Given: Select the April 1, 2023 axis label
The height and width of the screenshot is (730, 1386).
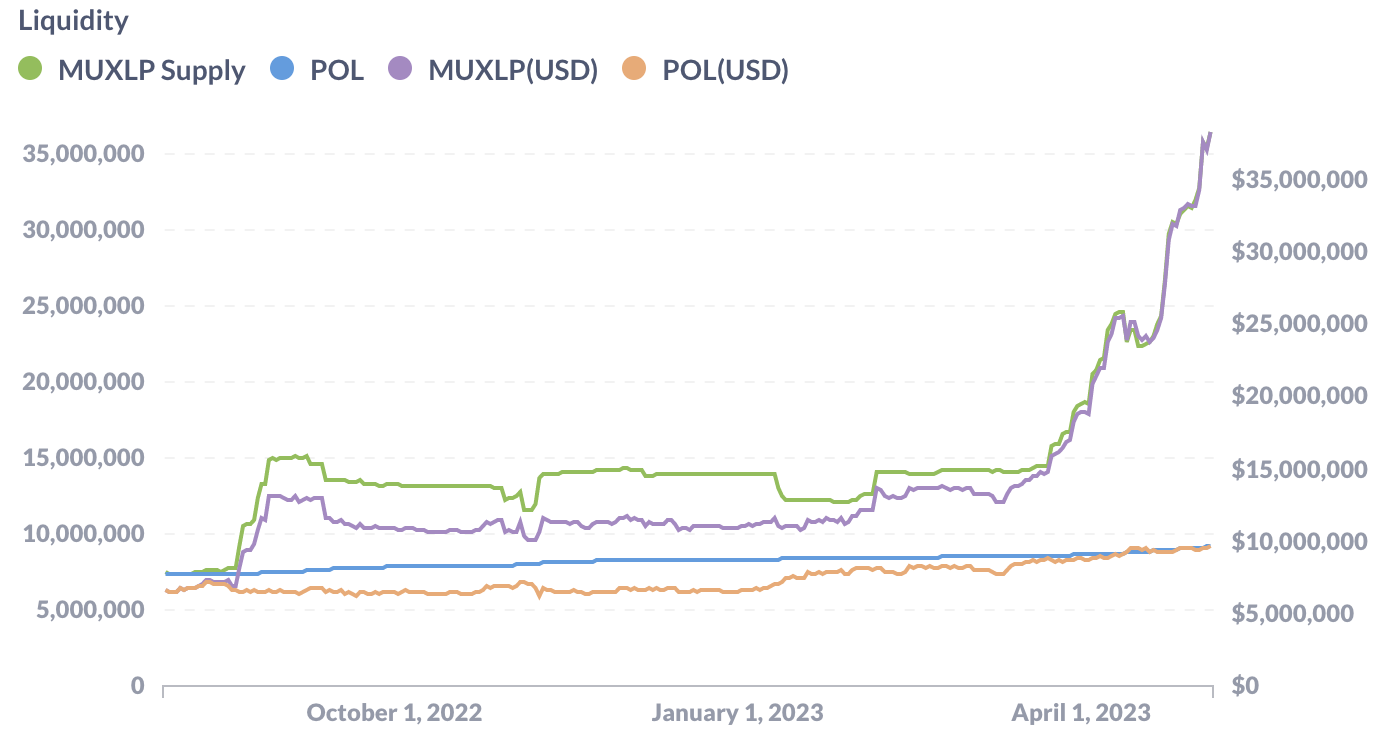Looking at the screenshot, I should click(x=1081, y=713).
